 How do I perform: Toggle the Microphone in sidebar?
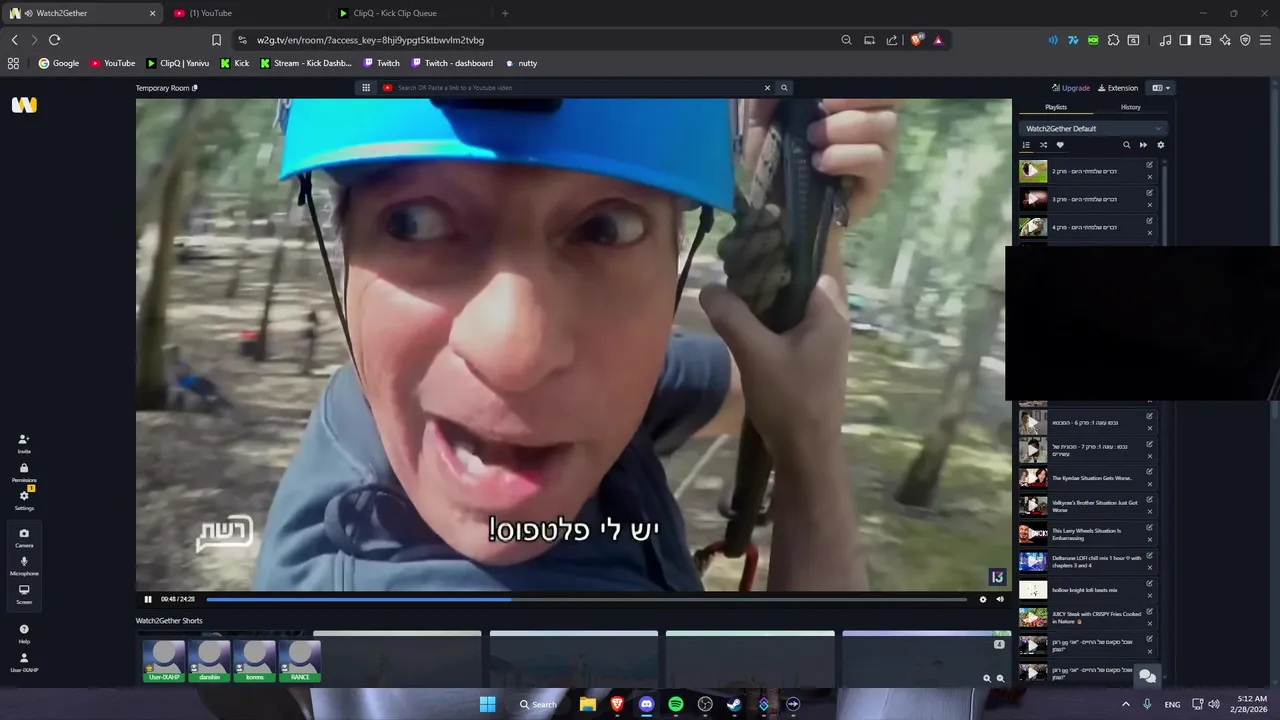(x=24, y=566)
